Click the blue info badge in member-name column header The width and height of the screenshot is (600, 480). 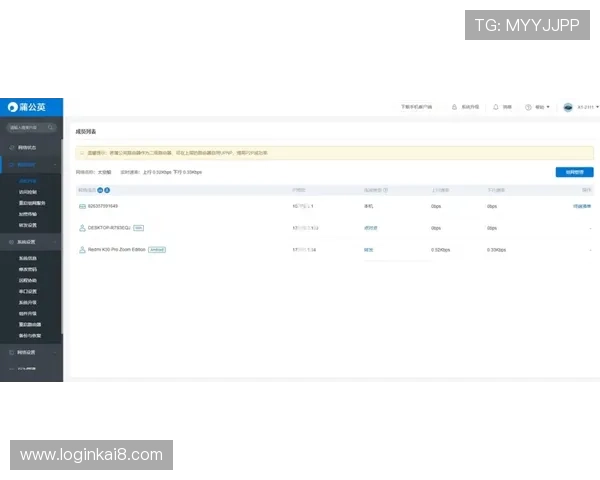click(x=107, y=189)
